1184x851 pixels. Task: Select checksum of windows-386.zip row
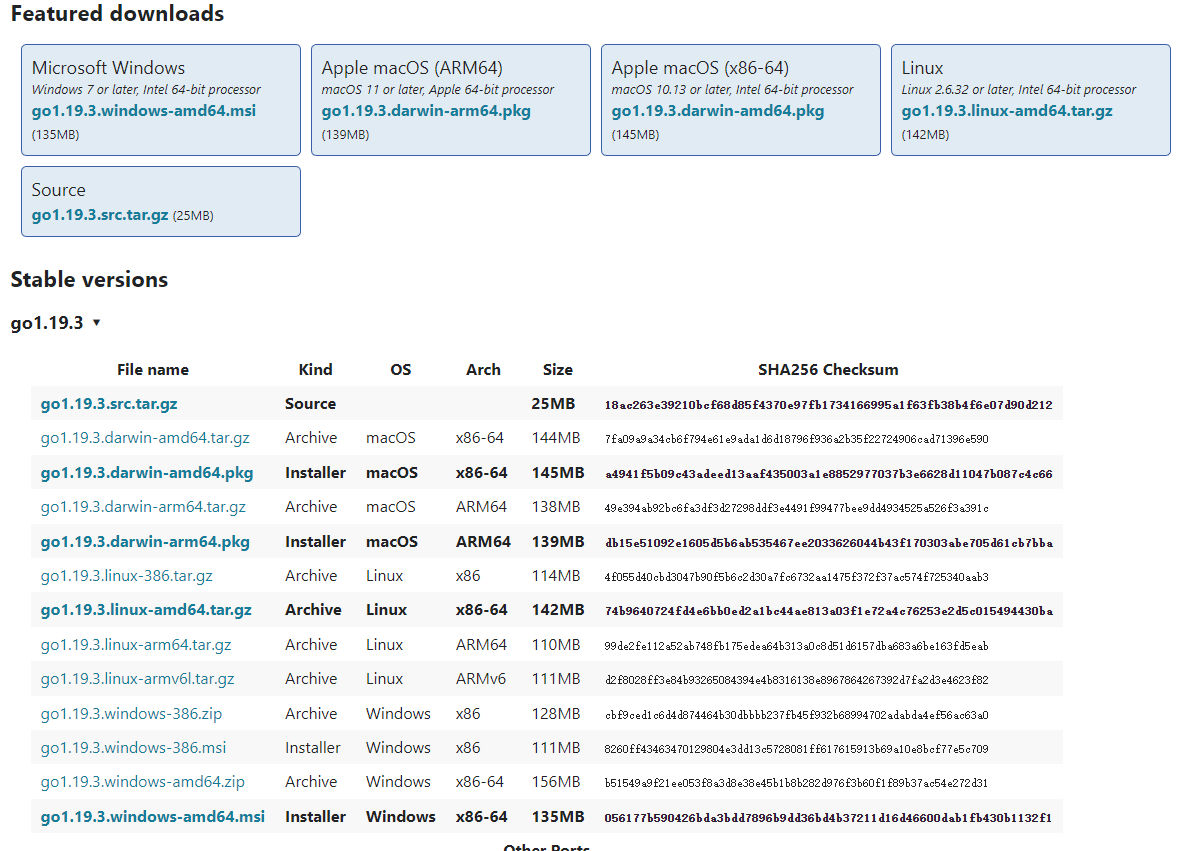click(797, 714)
